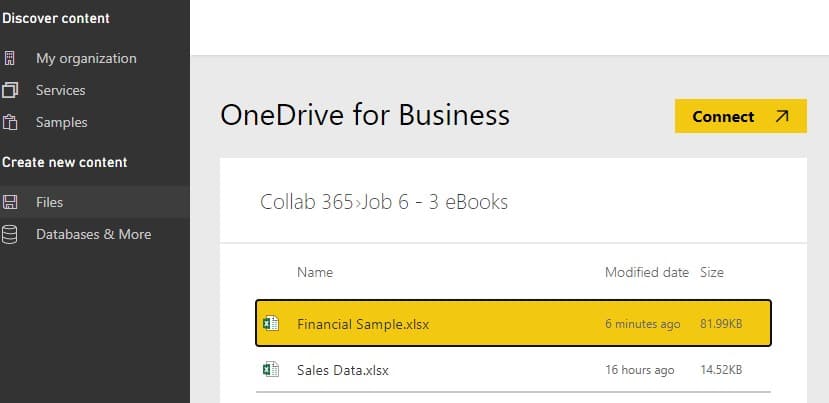
Task: Click the My organization building icon
Action: point(10,58)
